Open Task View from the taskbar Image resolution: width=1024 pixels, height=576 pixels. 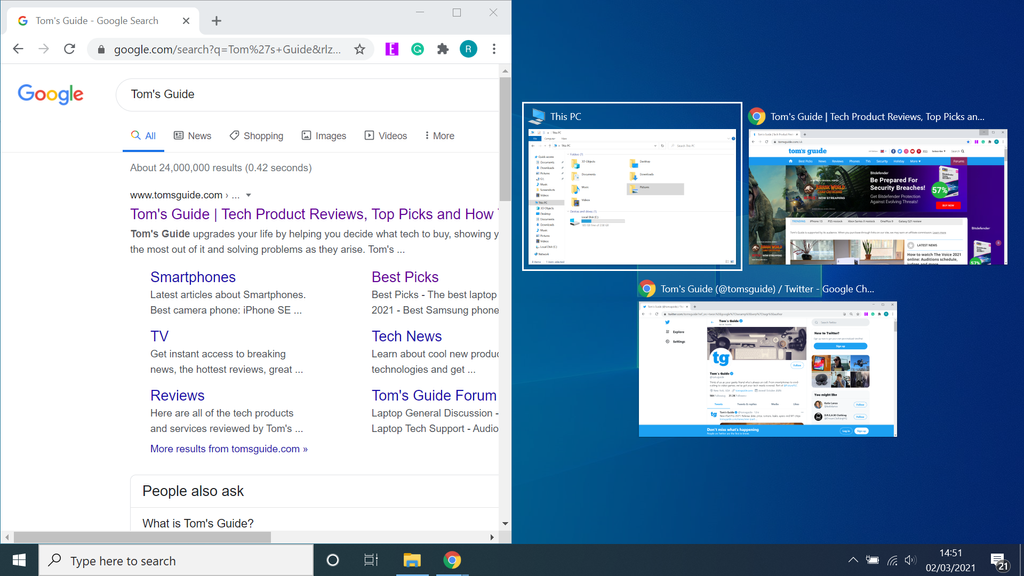[x=371, y=560]
